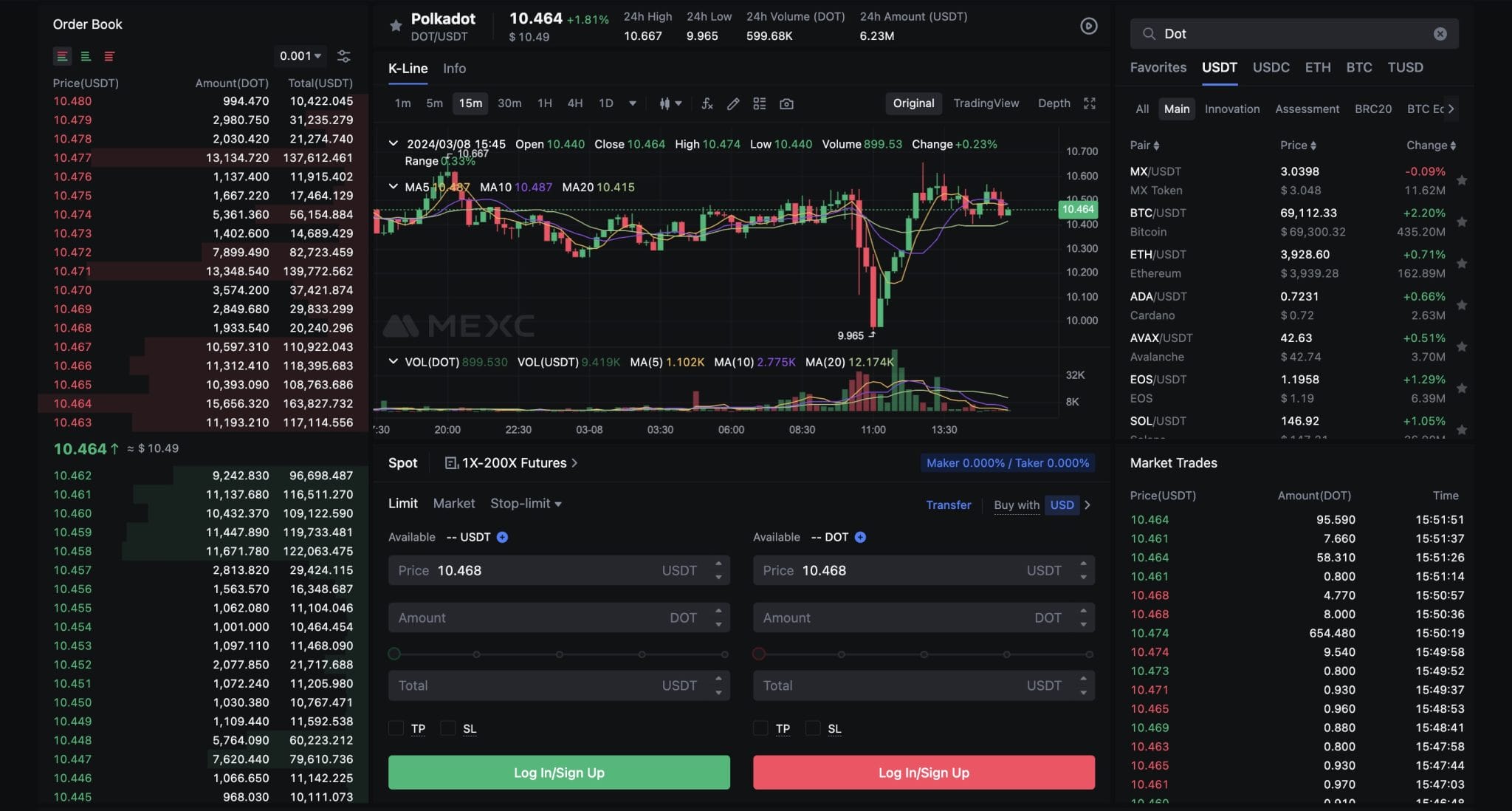1512x811 pixels.
Task: Select the drawing tool on the chart
Action: (733, 103)
